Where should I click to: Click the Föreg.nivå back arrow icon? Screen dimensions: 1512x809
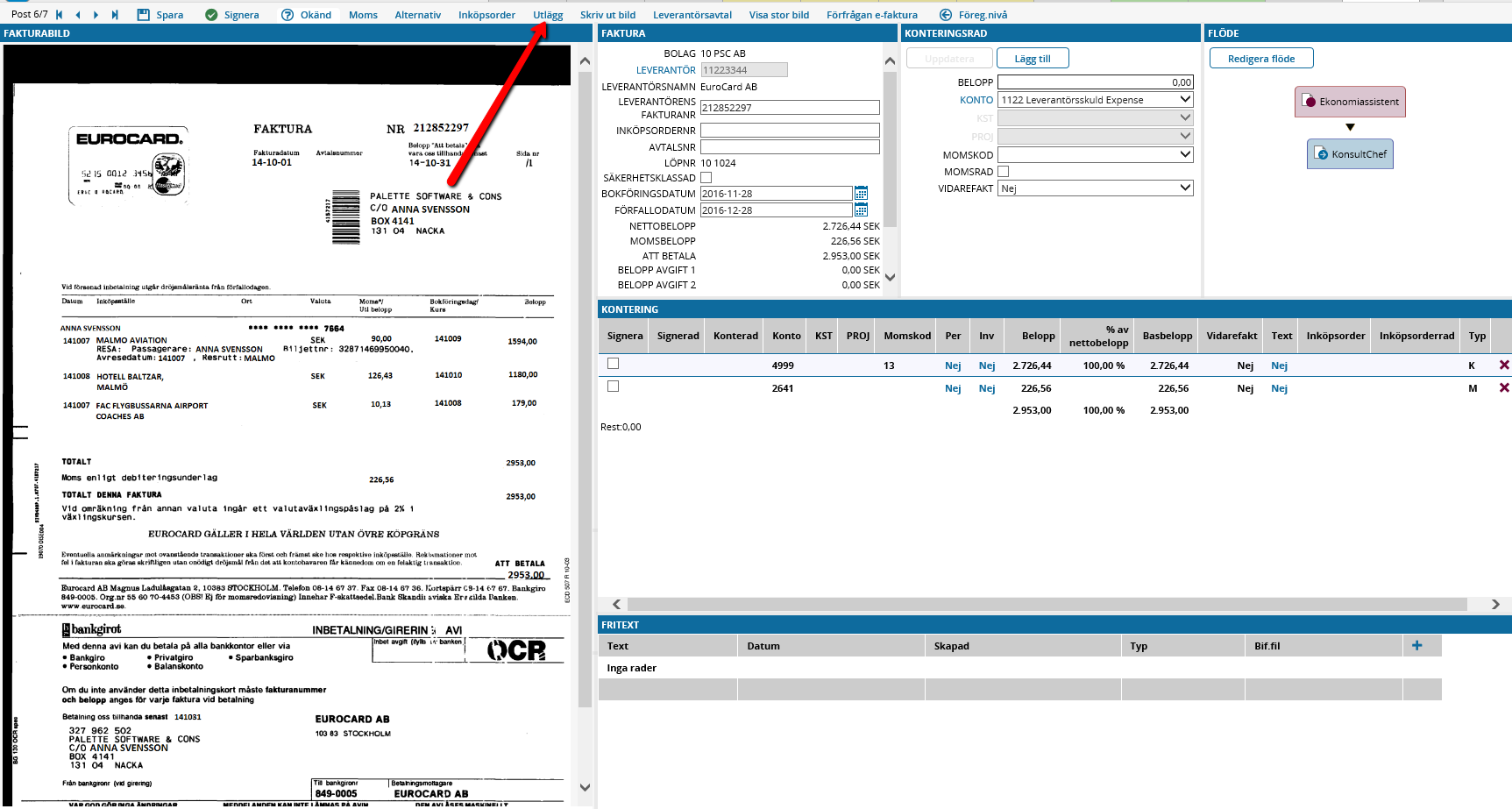pos(946,15)
